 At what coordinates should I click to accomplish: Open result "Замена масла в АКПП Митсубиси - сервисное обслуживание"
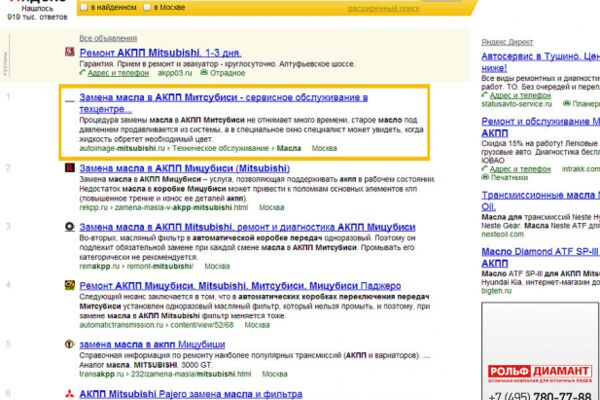click(223, 103)
